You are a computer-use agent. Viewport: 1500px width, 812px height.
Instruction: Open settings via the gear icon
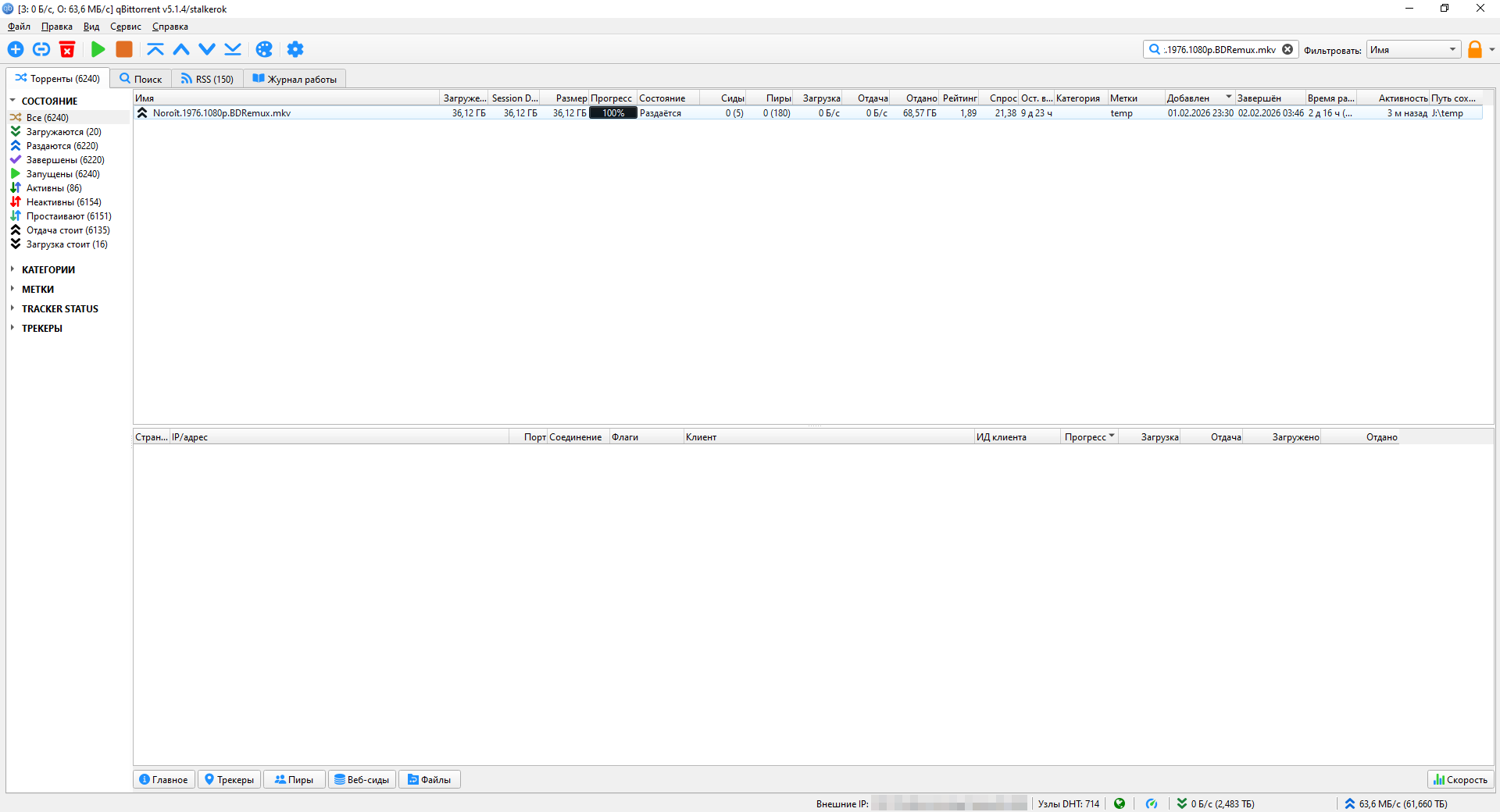295,49
